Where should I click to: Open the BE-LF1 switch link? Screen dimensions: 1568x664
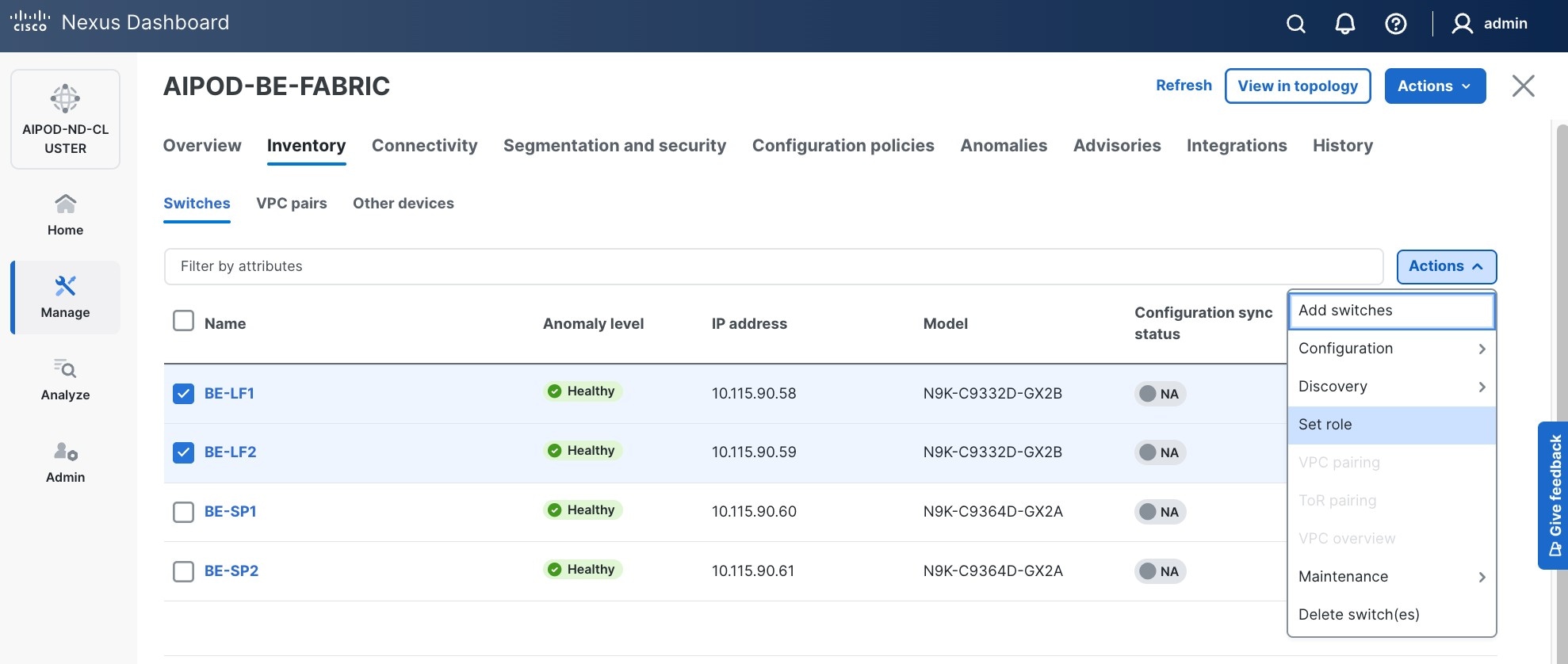(x=229, y=394)
